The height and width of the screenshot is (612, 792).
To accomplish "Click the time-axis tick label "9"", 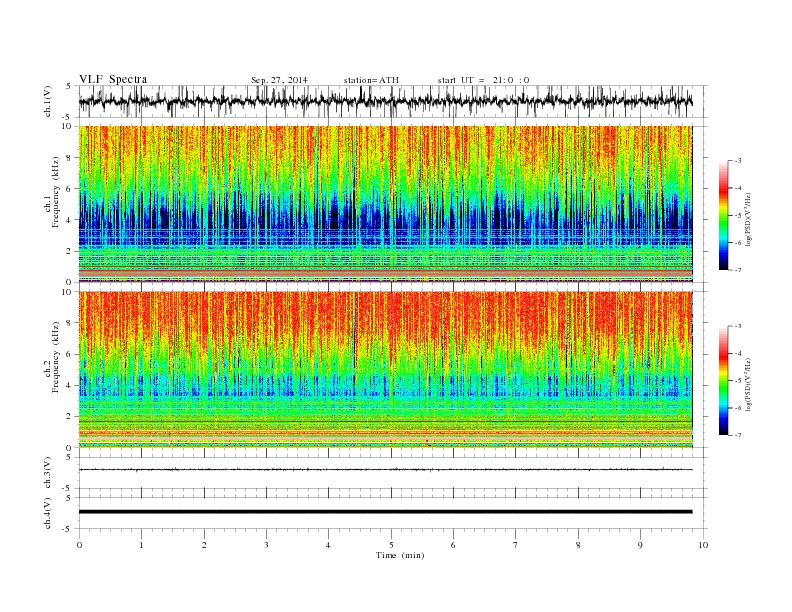I will [x=640, y=545].
